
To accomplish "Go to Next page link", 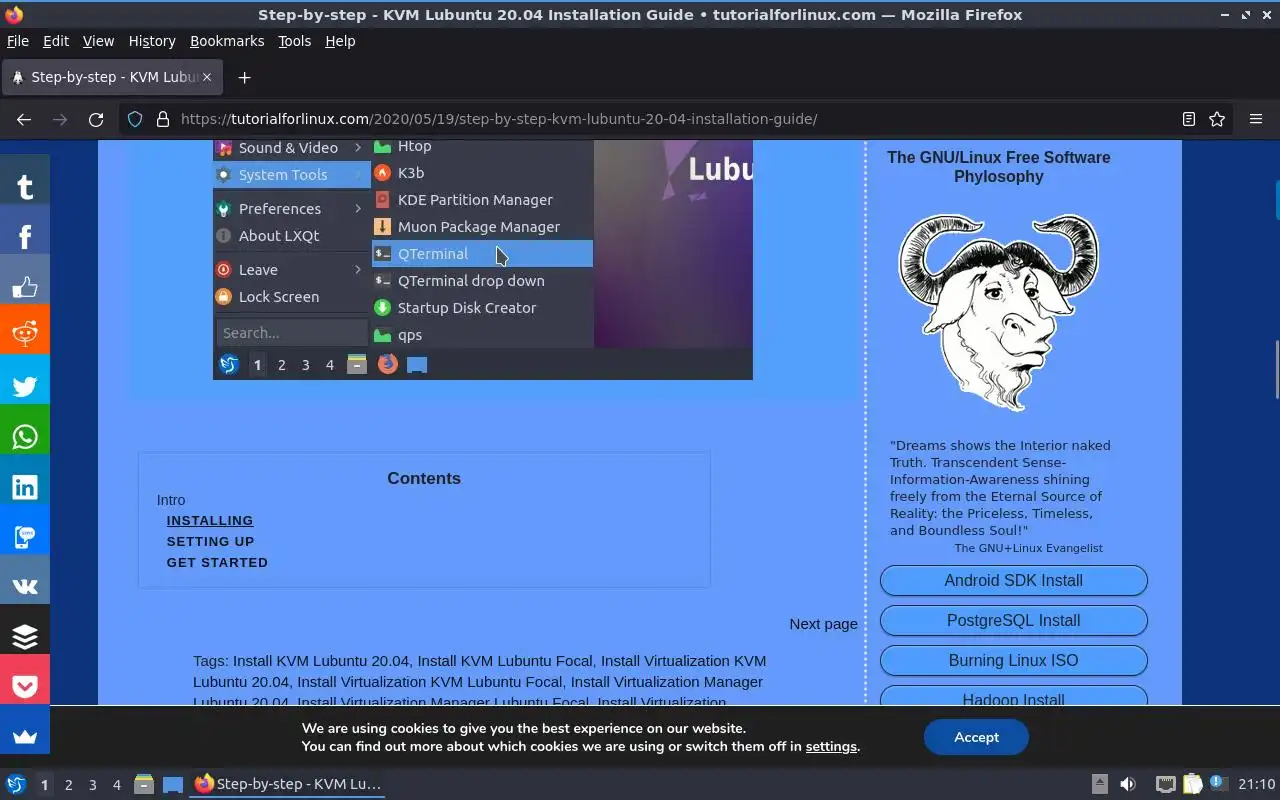I will pos(823,623).
